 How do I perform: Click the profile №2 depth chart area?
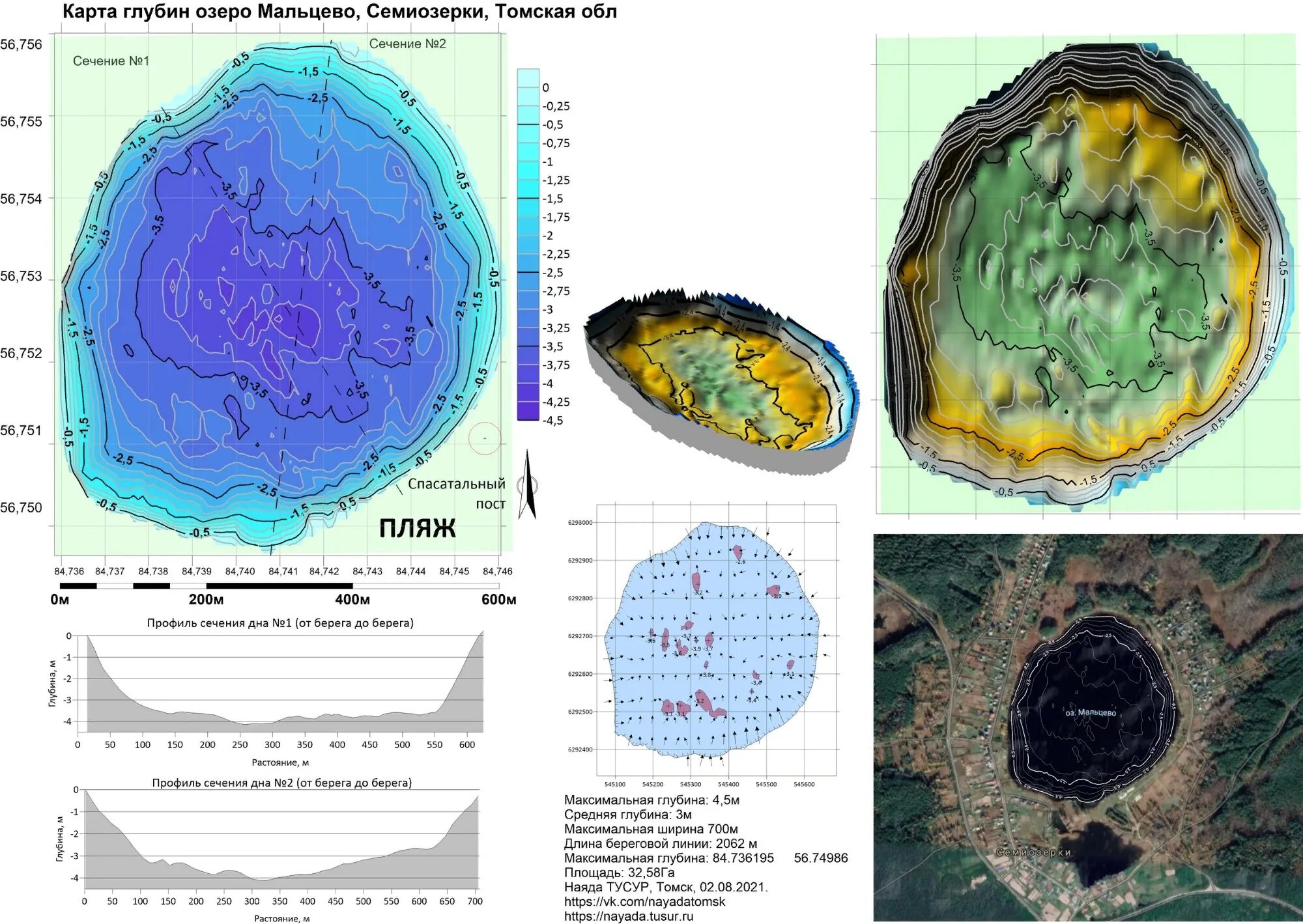(x=282, y=839)
